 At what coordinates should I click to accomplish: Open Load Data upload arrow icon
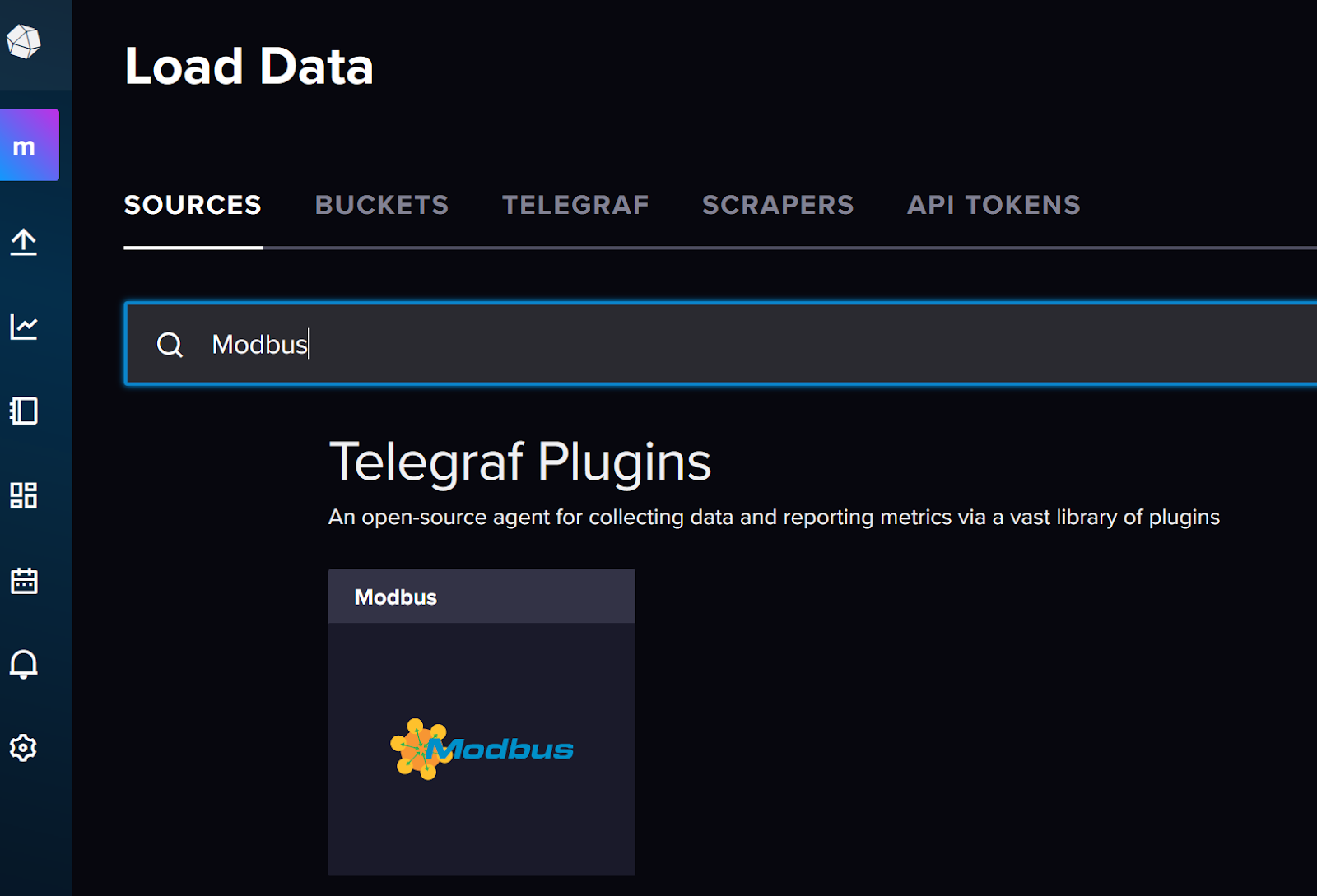click(24, 243)
